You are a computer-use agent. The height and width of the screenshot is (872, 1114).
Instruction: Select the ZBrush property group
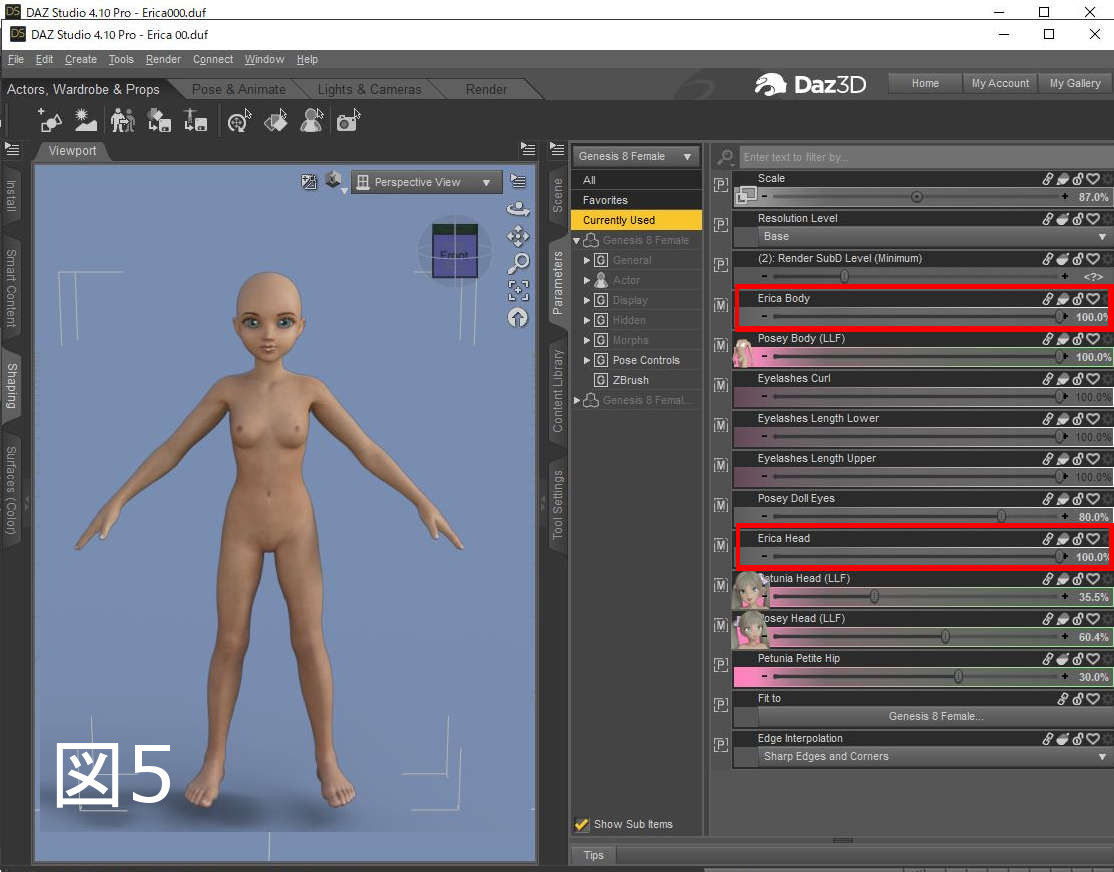tap(630, 380)
